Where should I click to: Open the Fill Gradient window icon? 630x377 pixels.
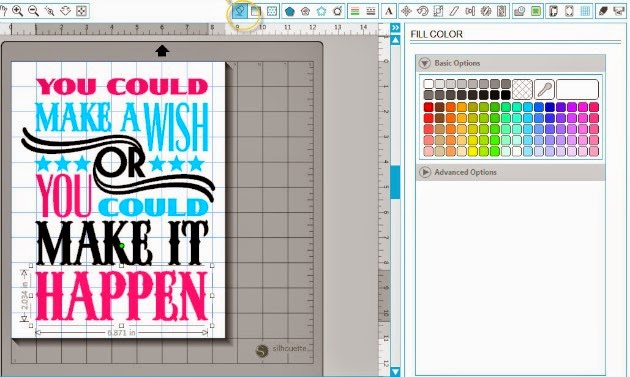[256, 11]
